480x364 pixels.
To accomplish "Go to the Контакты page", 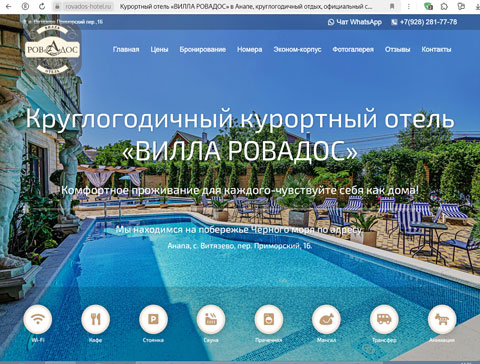I will point(436,49).
